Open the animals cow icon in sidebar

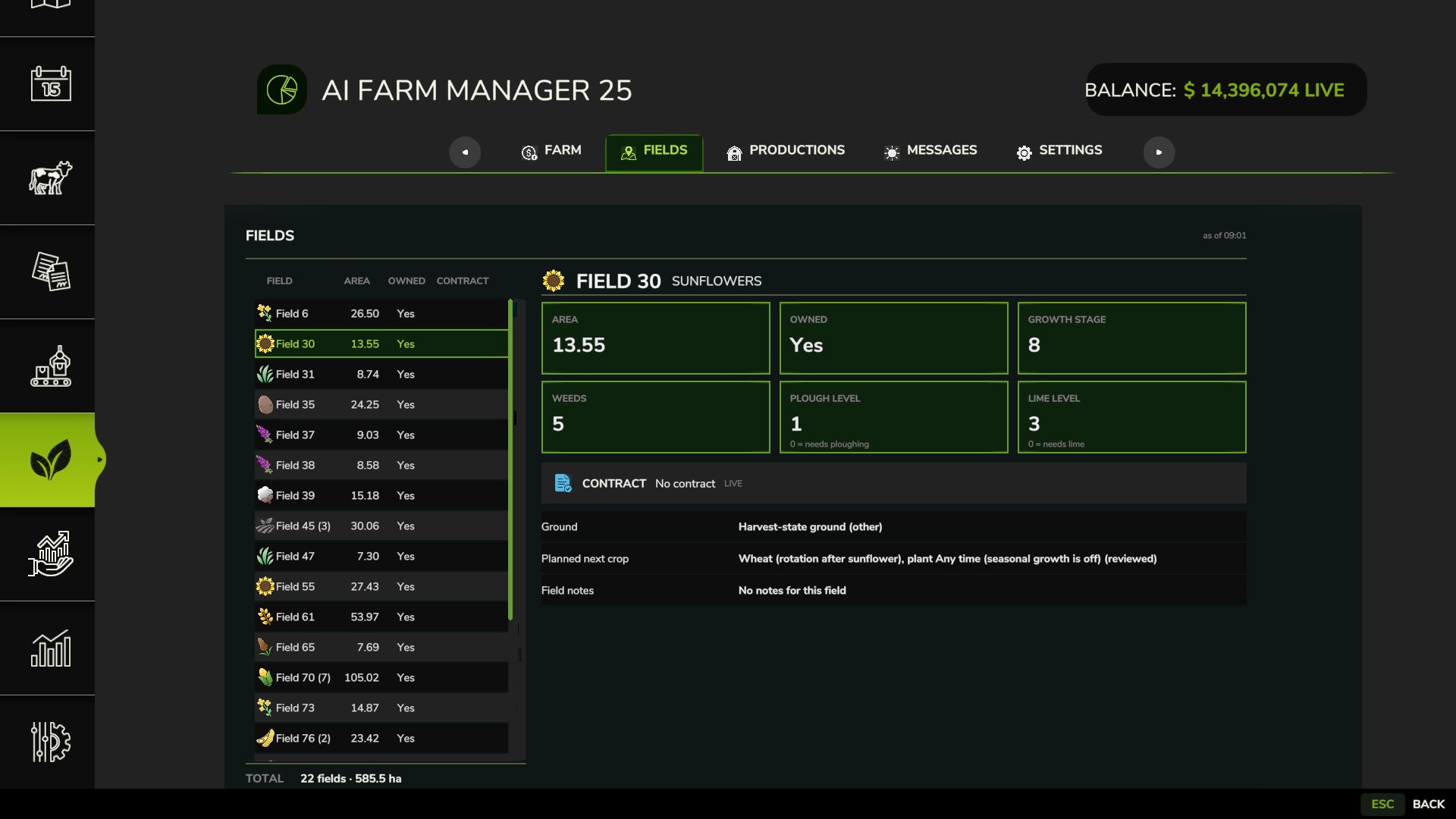click(50, 177)
